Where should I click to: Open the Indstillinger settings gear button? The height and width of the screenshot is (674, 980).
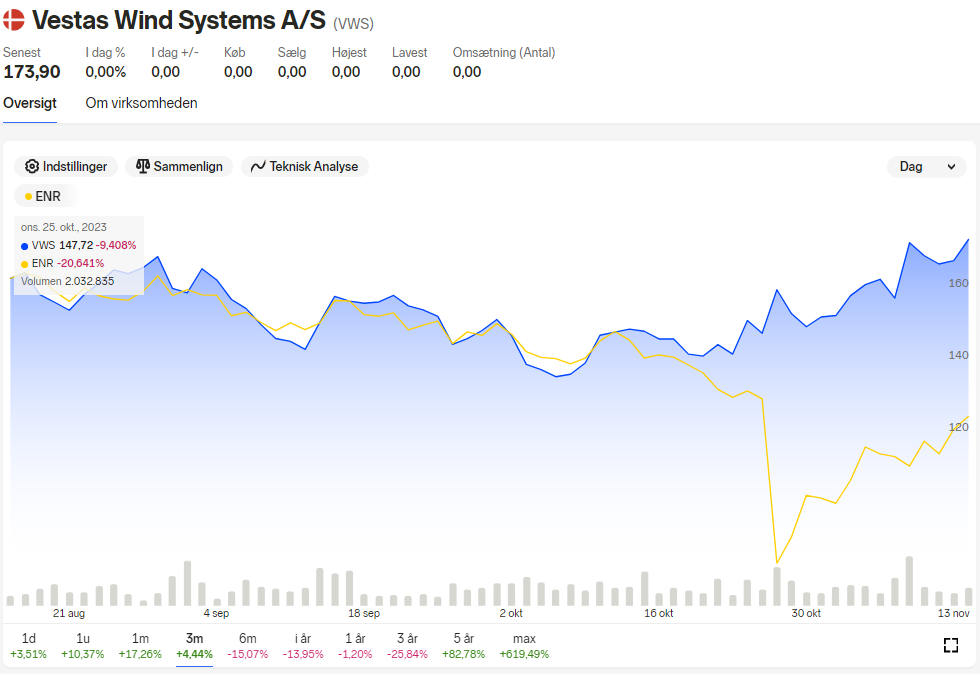[x=66, y=166]
